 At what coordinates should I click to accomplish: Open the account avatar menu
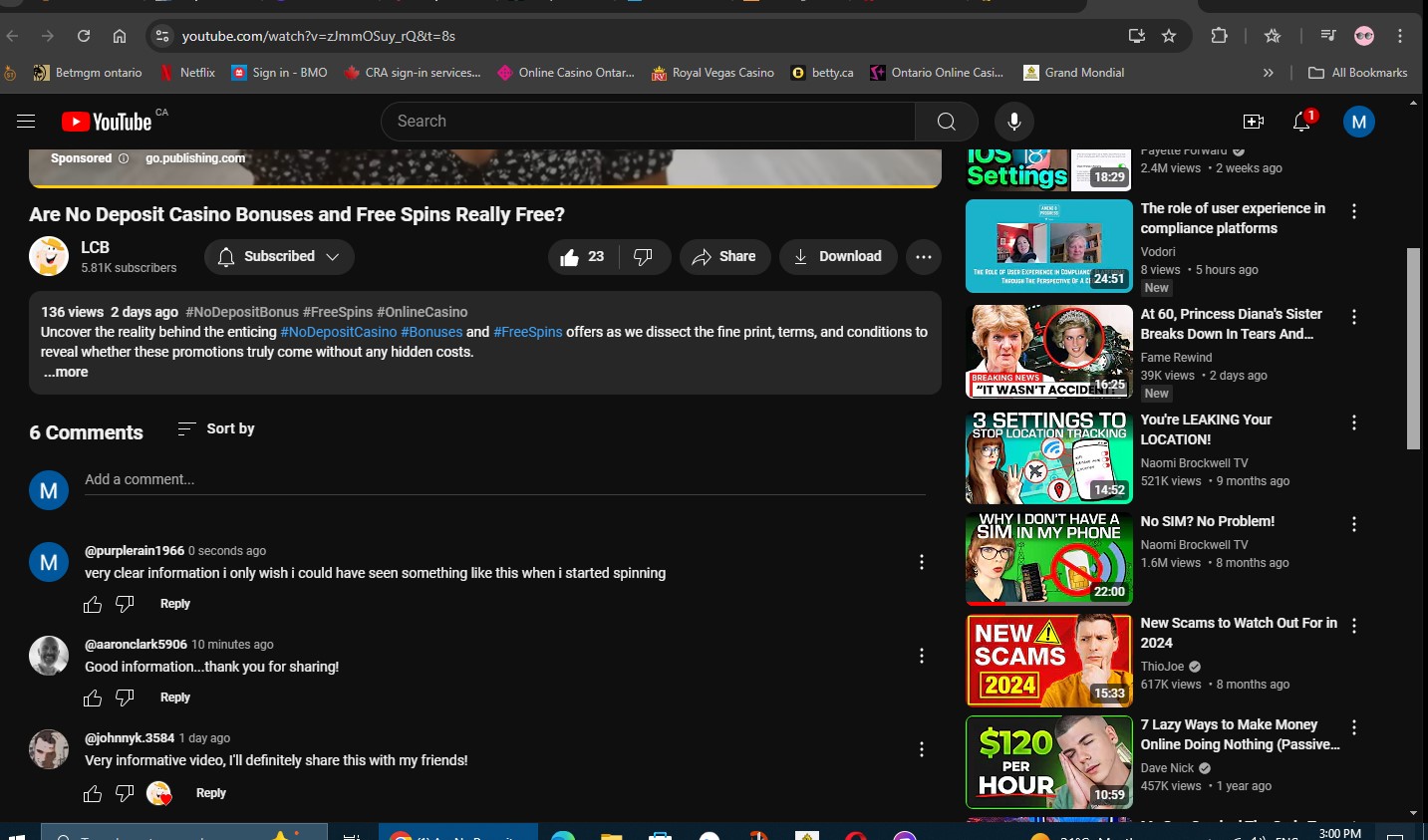[1359, 122]
